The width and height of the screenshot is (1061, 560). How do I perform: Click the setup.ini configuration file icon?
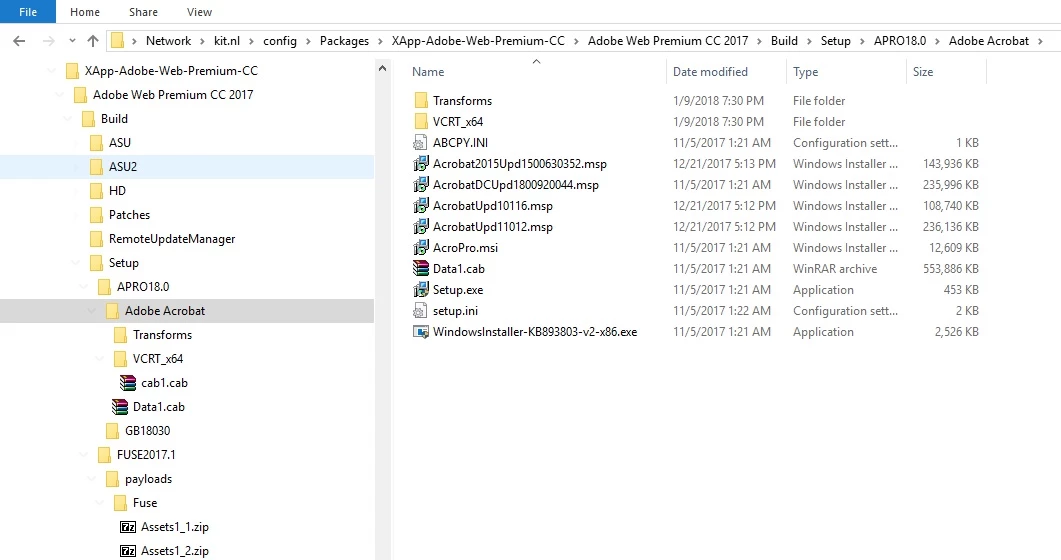coord(420,310)
